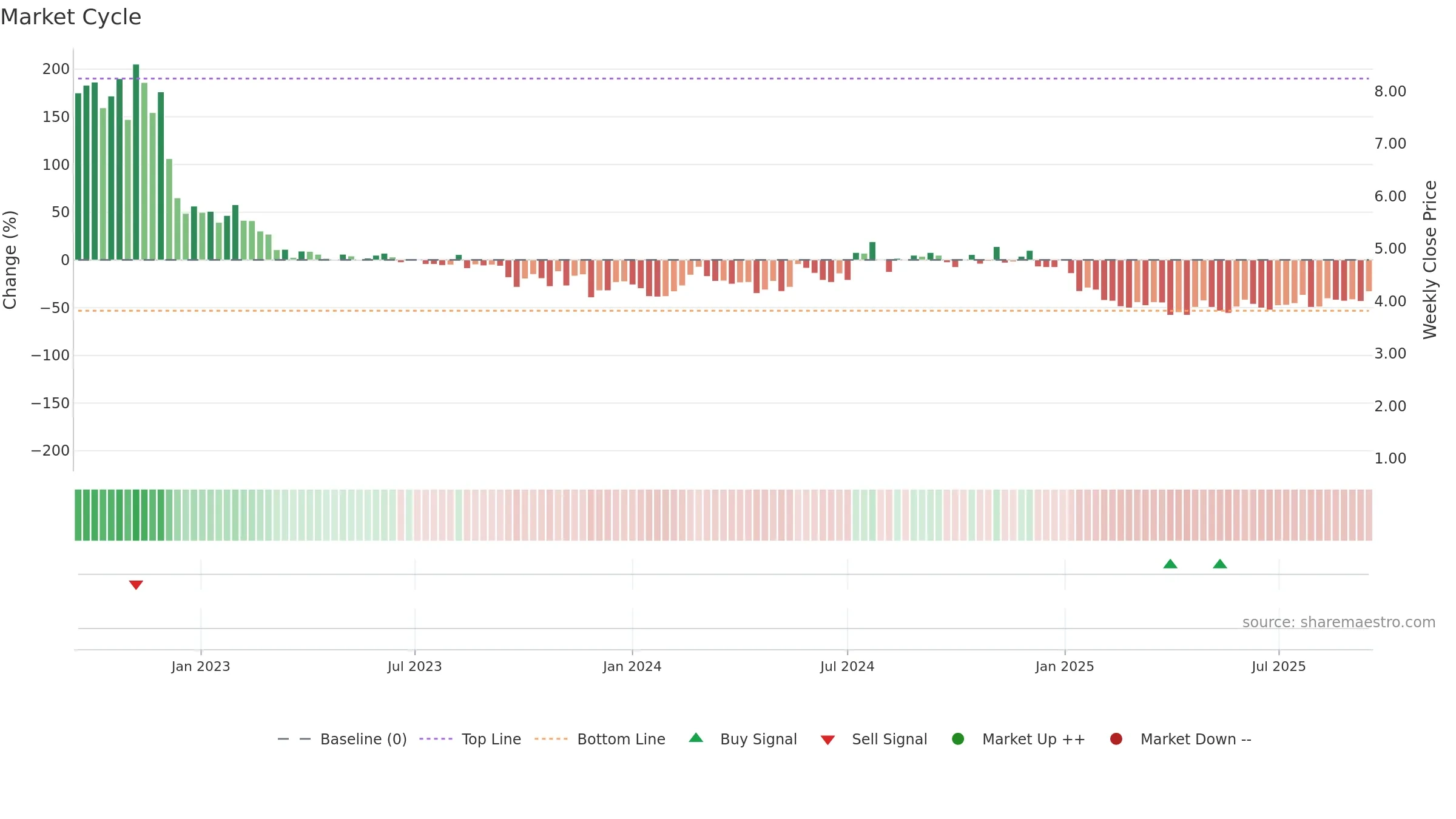This screenshot has height=819, width=1456.
Task: Click the Jan 2024 axis label
Action: tap(632, 667)
